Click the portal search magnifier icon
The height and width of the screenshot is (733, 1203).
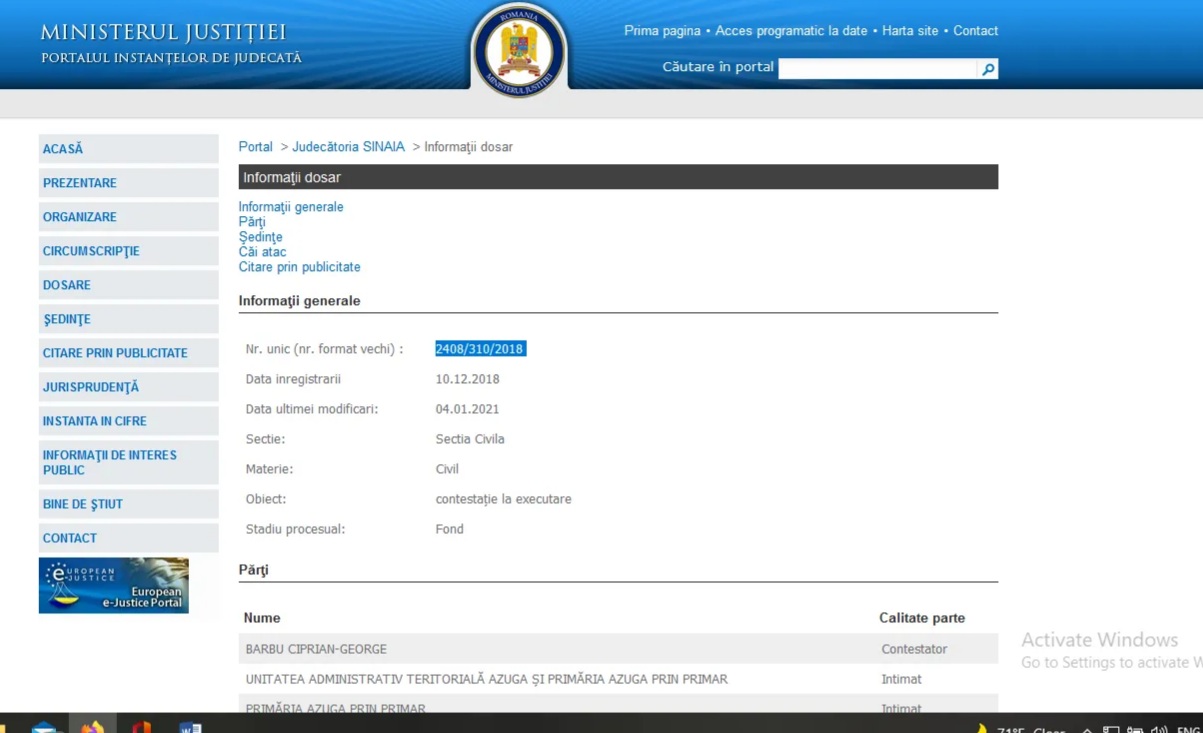pyautogui.click(x=988, y=69)
